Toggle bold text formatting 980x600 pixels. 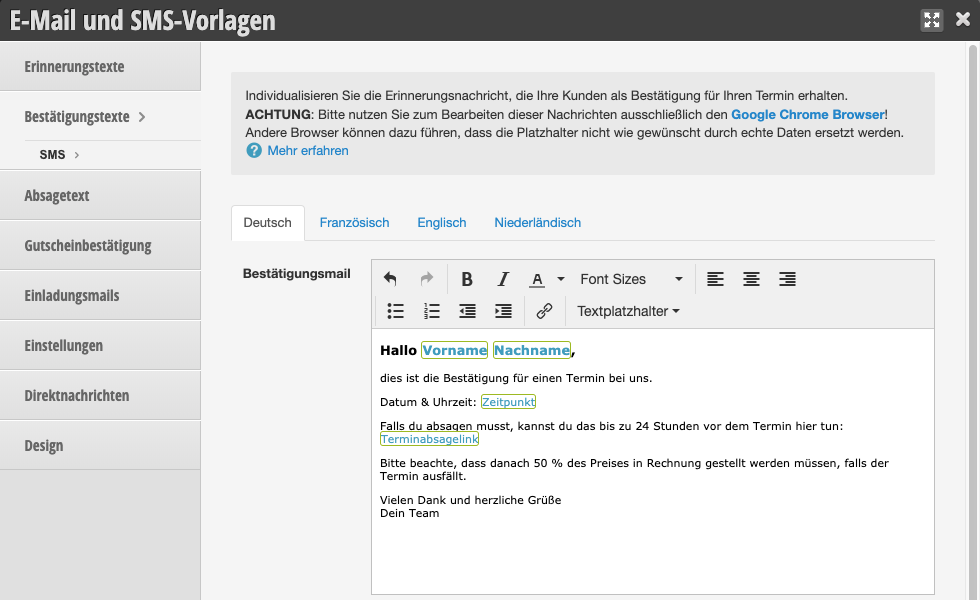467,279
